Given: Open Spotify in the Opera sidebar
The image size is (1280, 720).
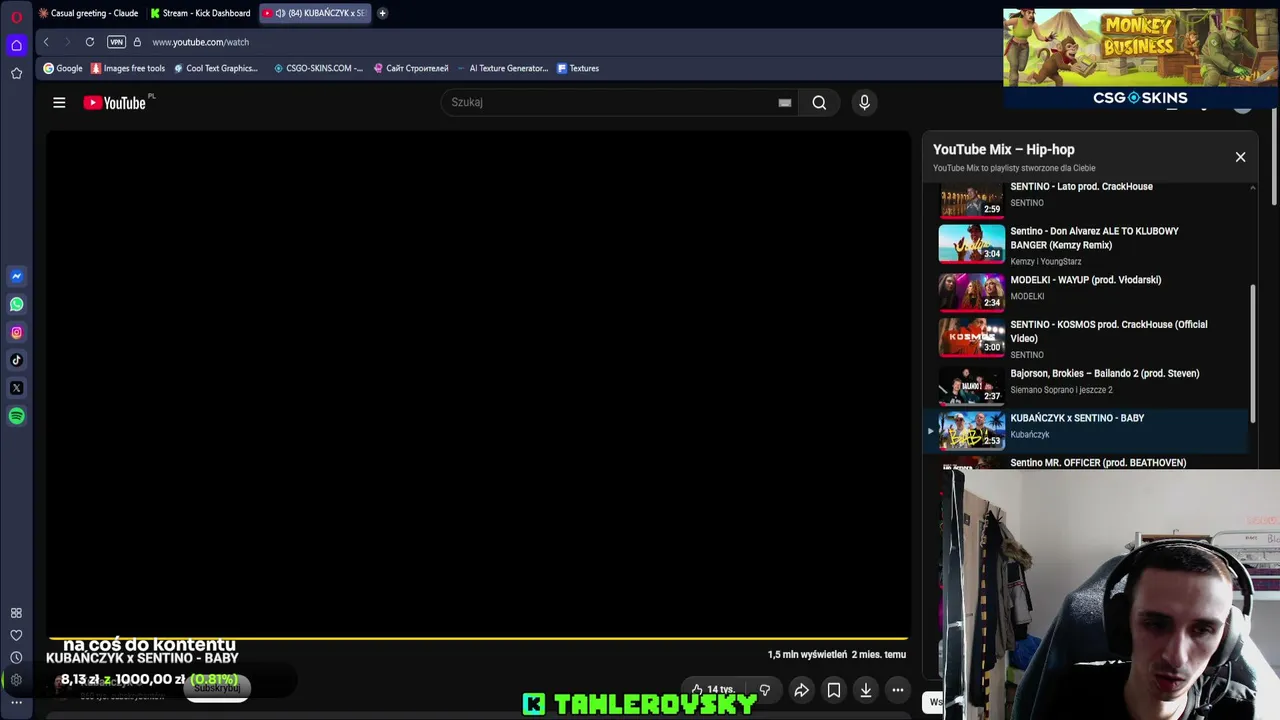Looking at the screenshot, I should pyautogui.click(x=16, y=416).
